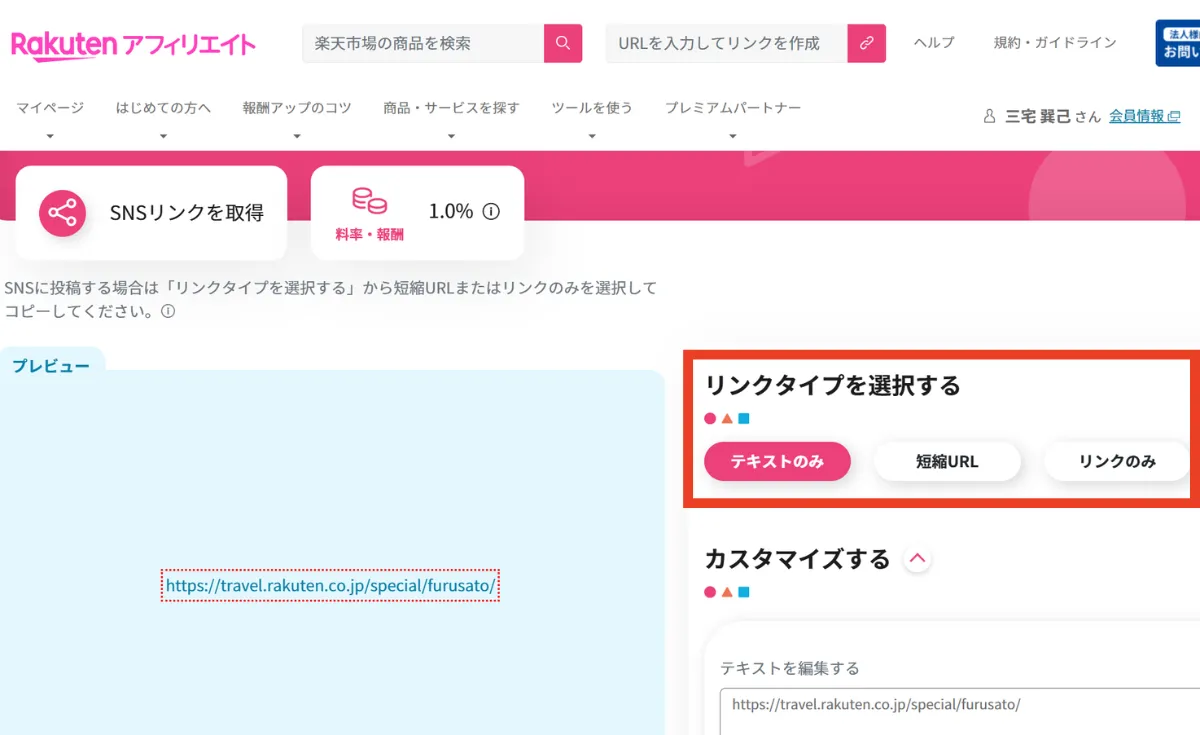Focus the URLを入力してリンクを作成 field
The width and height of the screenshot is (1200, 735).
pyautogui.click(x=727, y=43)
